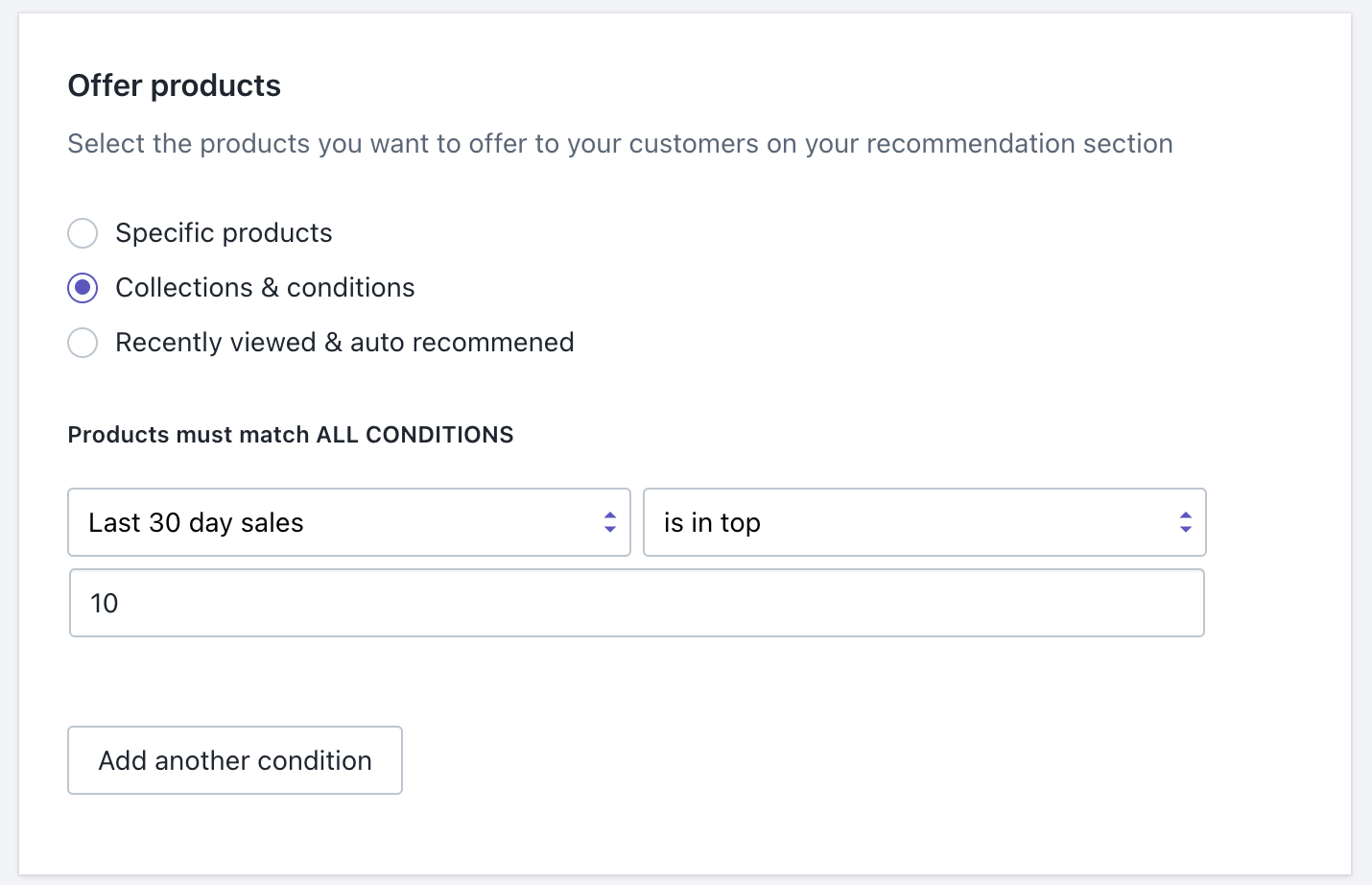1372x885 pixels.
Task: Click the Select the products description text
Action: [x=620, y=144]
